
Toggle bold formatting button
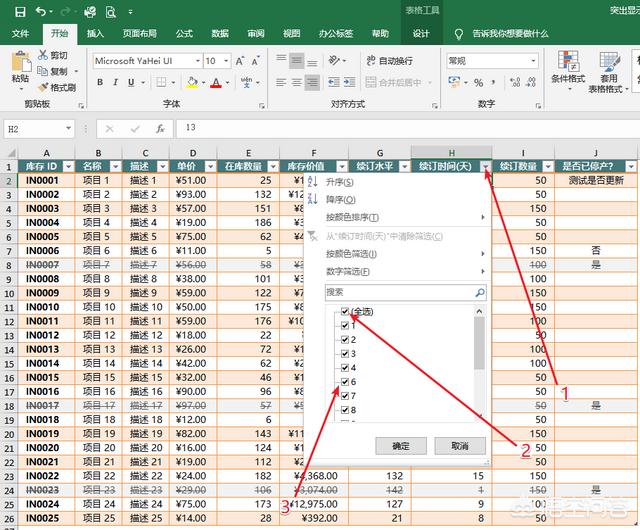point(101,83)
